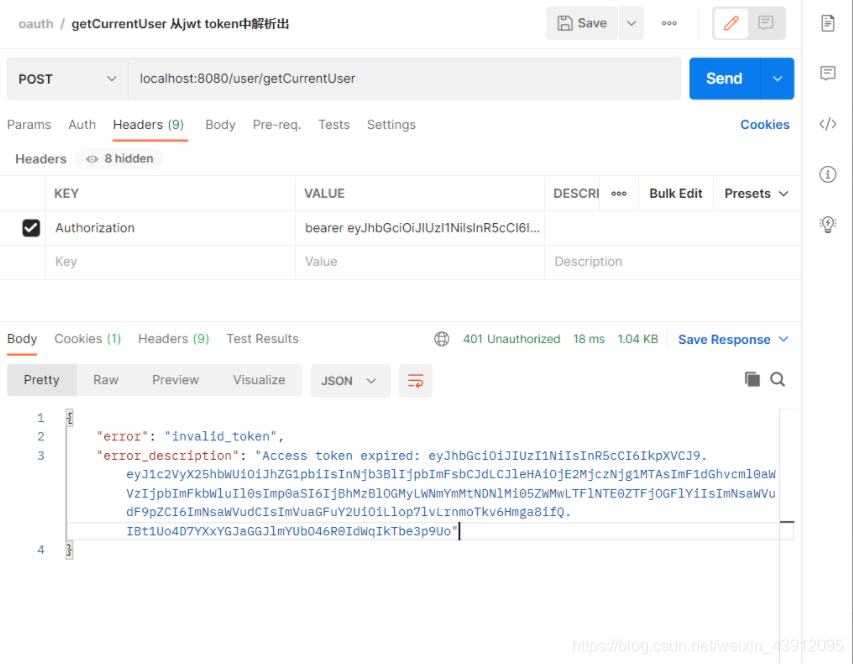
Task: Click the Save button
Action: (x=582, y=23)
